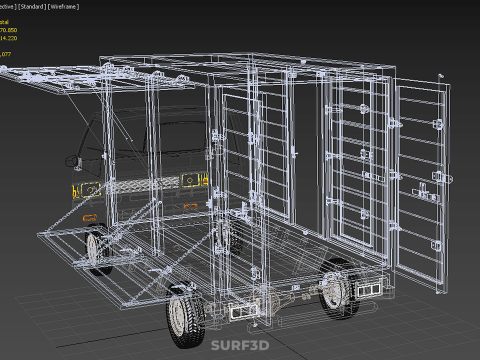Click the yellow statistic value 14.220
The height and width of the screenshot is (360, 480).
8,38
